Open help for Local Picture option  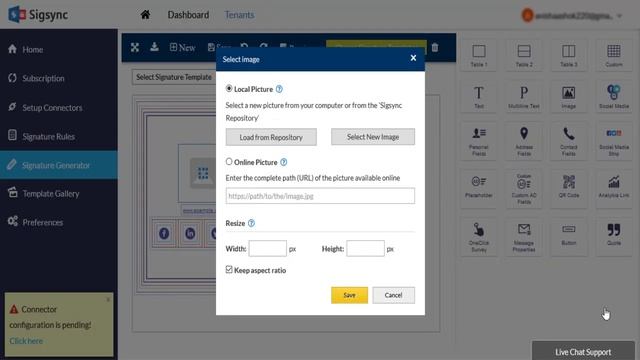click(279, 89)
